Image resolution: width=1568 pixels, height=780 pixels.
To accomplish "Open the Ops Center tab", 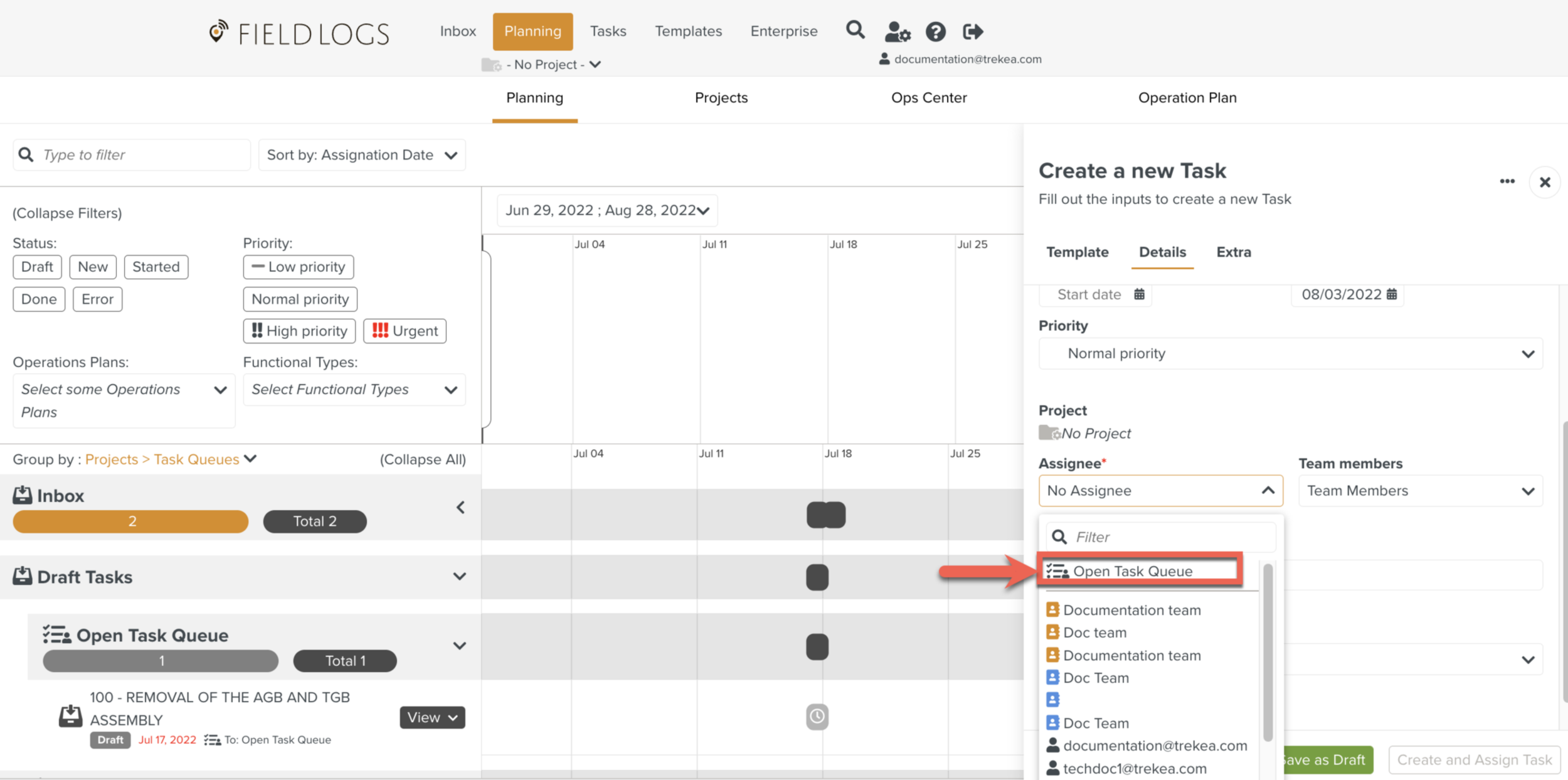I will pos(928,98).
